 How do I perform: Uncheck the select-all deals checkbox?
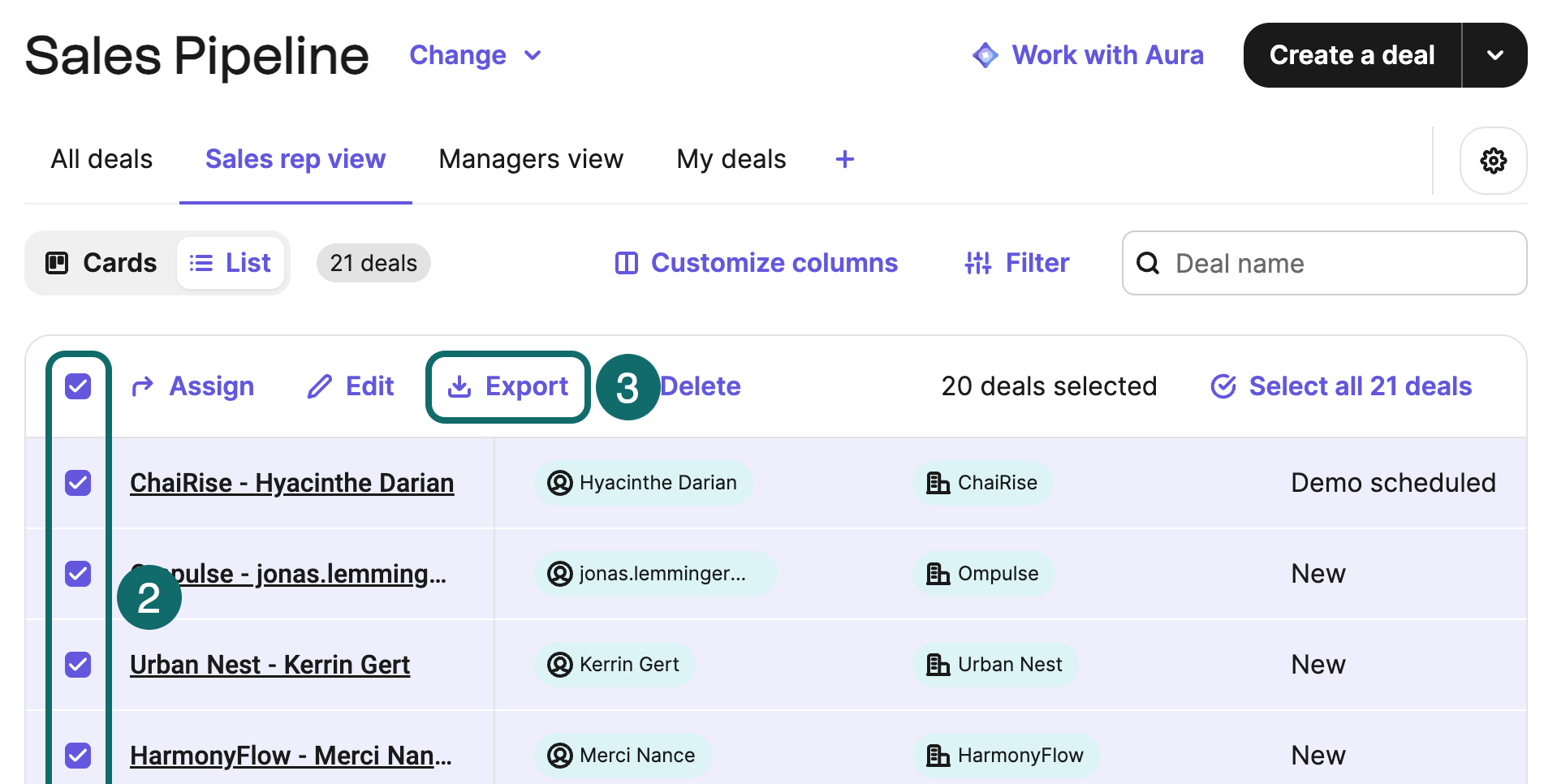pyautogui.click(x=79, y=386)
